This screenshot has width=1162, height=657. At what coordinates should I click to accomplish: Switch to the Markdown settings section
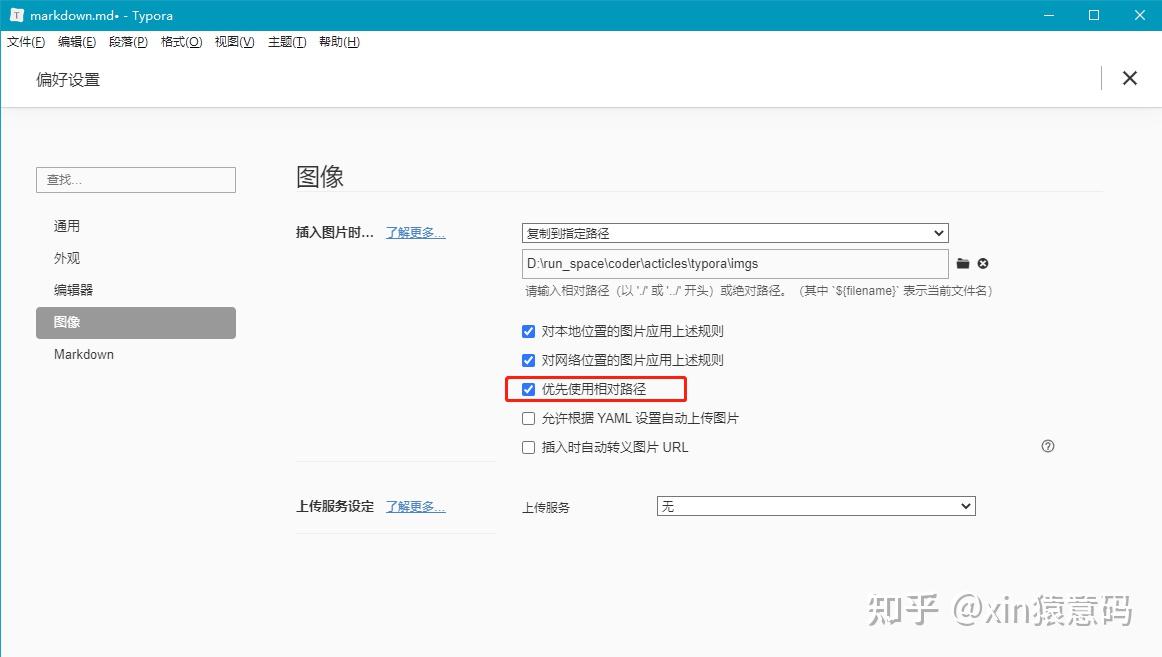point(83,354)
